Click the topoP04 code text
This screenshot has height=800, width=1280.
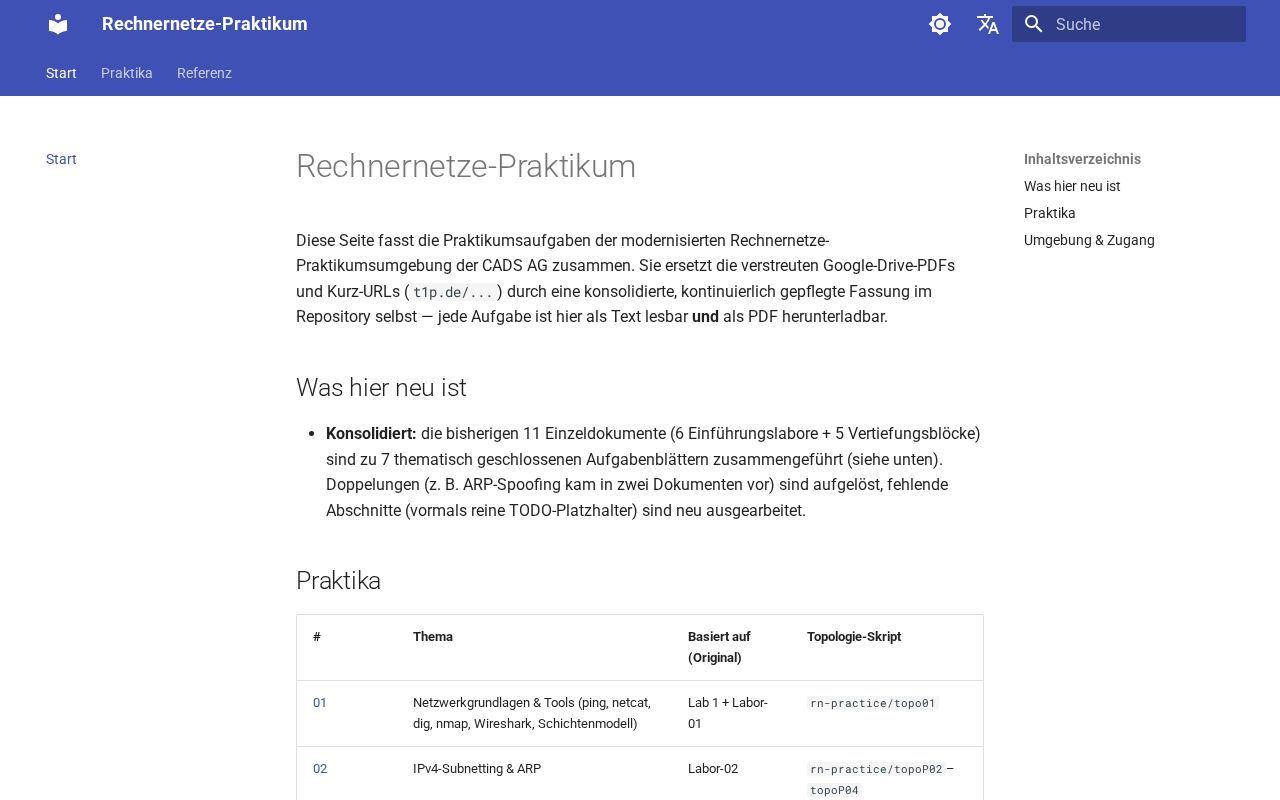(834, 790)
